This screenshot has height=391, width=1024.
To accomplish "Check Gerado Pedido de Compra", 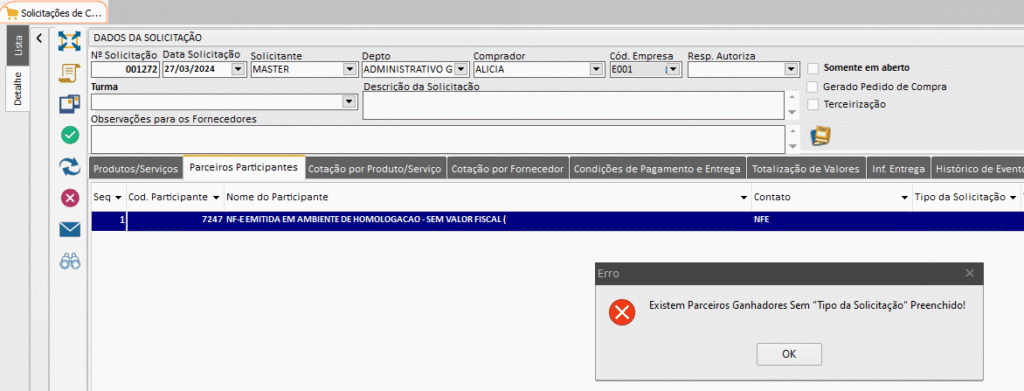I will point(813,86).
